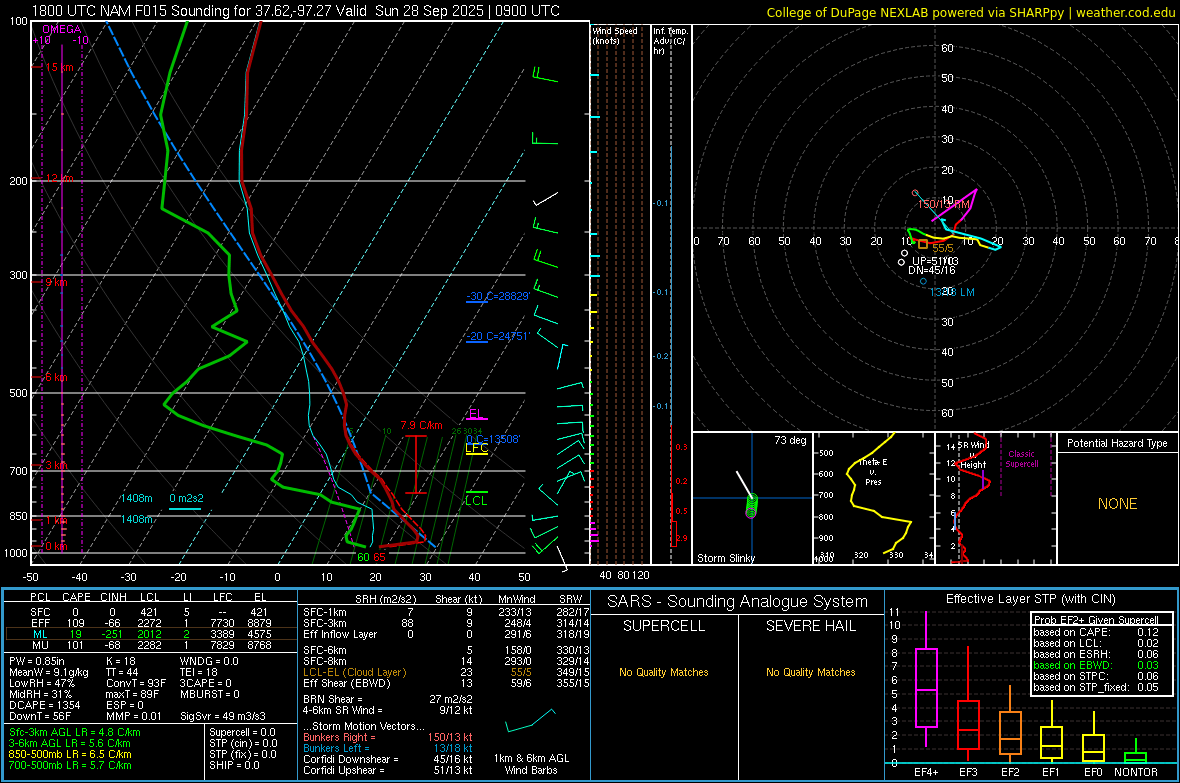Click the green 'based on EBWD:' row
Viewport: 1180px width, 783px height.
point(1096,665)
